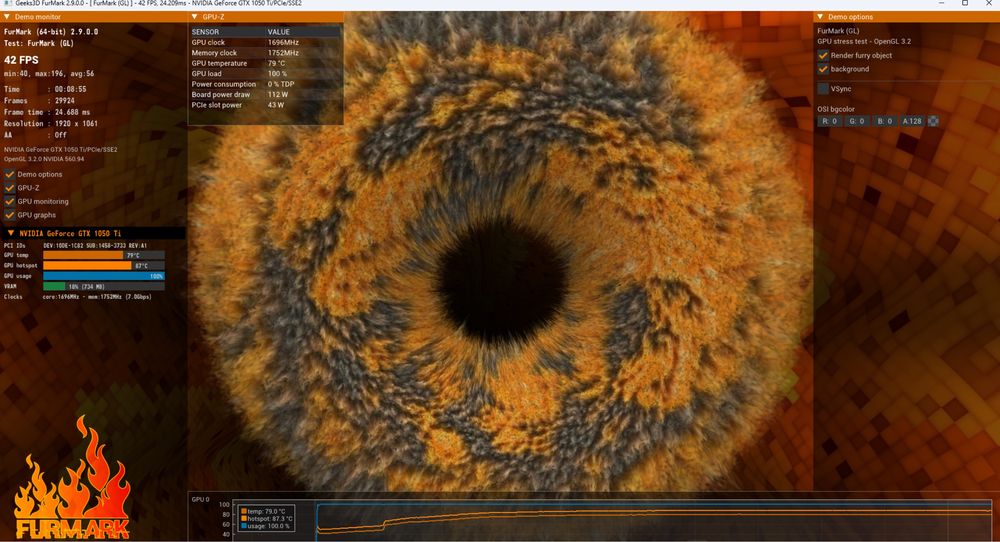Uncheck the GPU monitoring checkbox
Image resolution: width=1000 pixels, height=542 pixels.
(x=10, y=201)
